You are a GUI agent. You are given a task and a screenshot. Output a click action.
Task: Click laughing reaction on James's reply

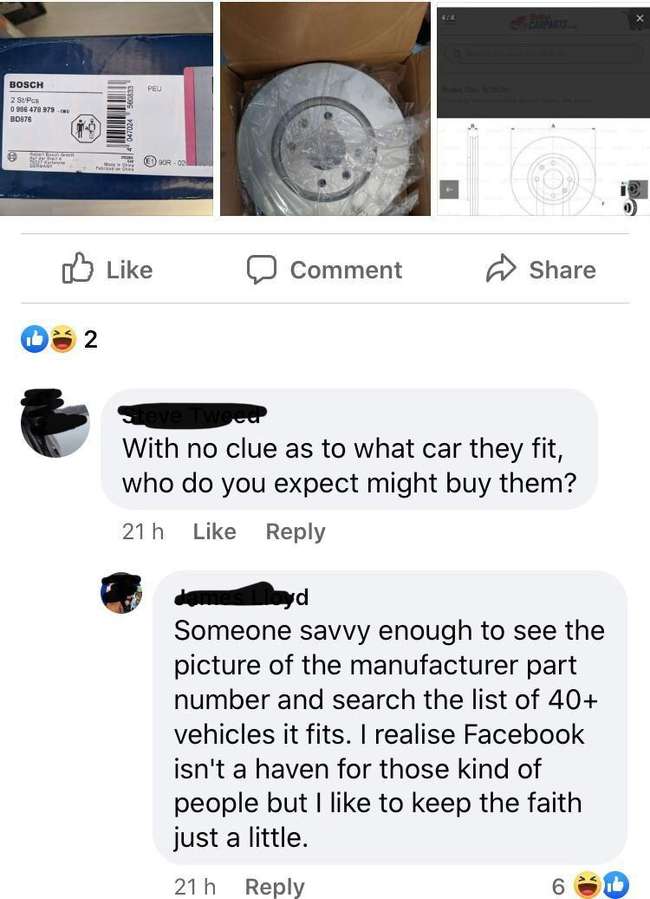click(x=586, y=885)
